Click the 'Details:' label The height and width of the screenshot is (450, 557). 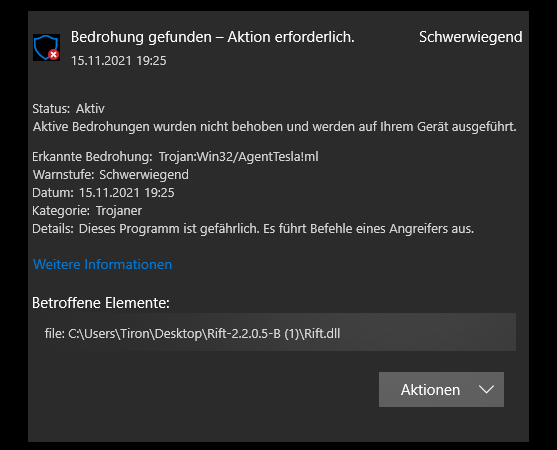pyautogui.click(x=53, y=229)
